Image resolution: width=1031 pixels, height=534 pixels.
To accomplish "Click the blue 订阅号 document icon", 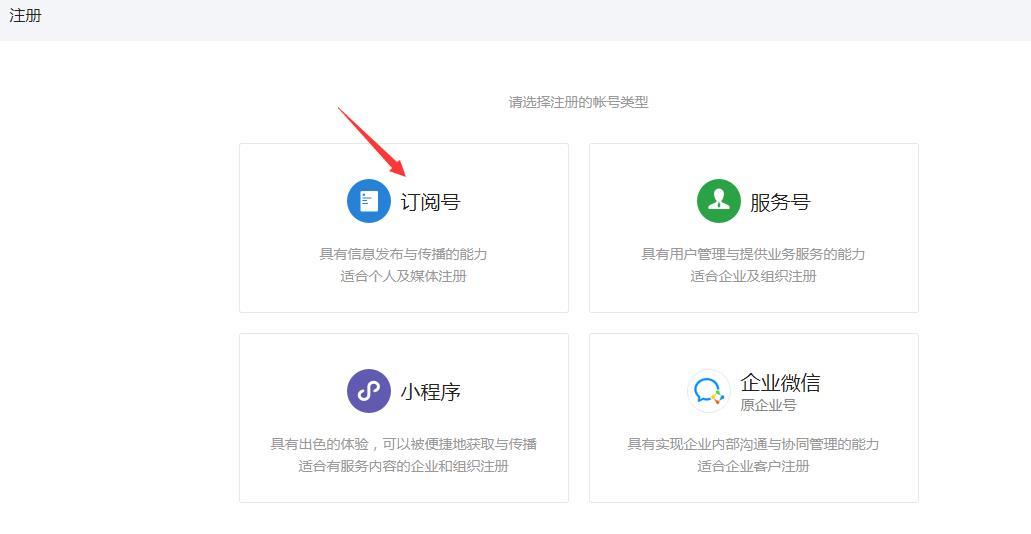I will pos(369,201).
